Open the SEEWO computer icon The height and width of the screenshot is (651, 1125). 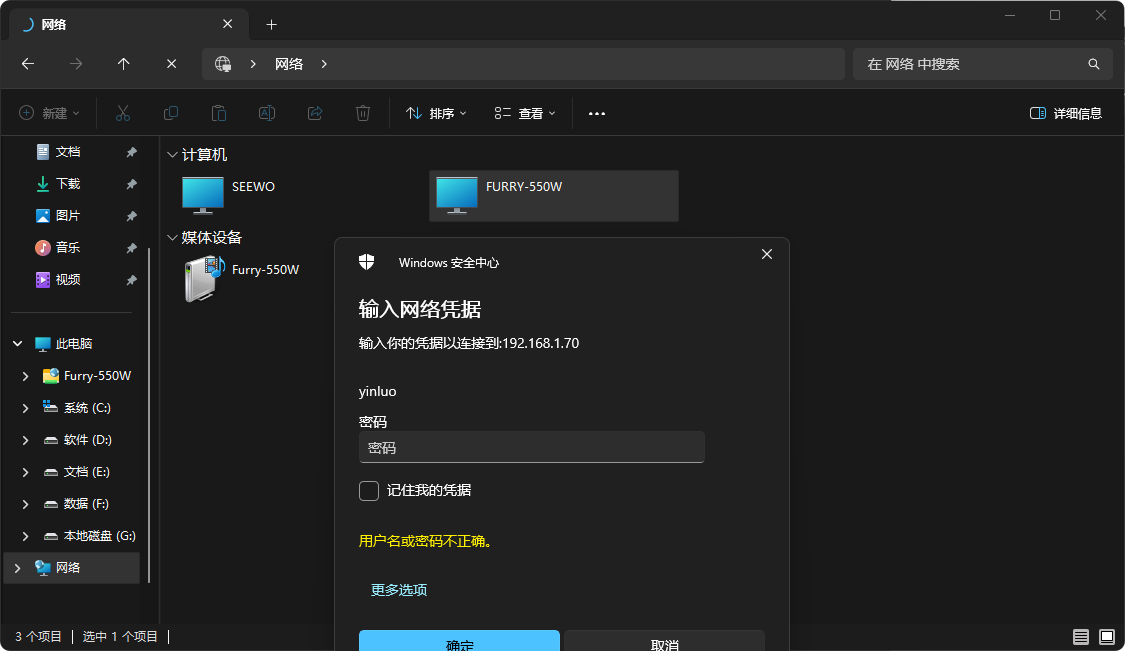pyautogui.click(x=203, y=195)
